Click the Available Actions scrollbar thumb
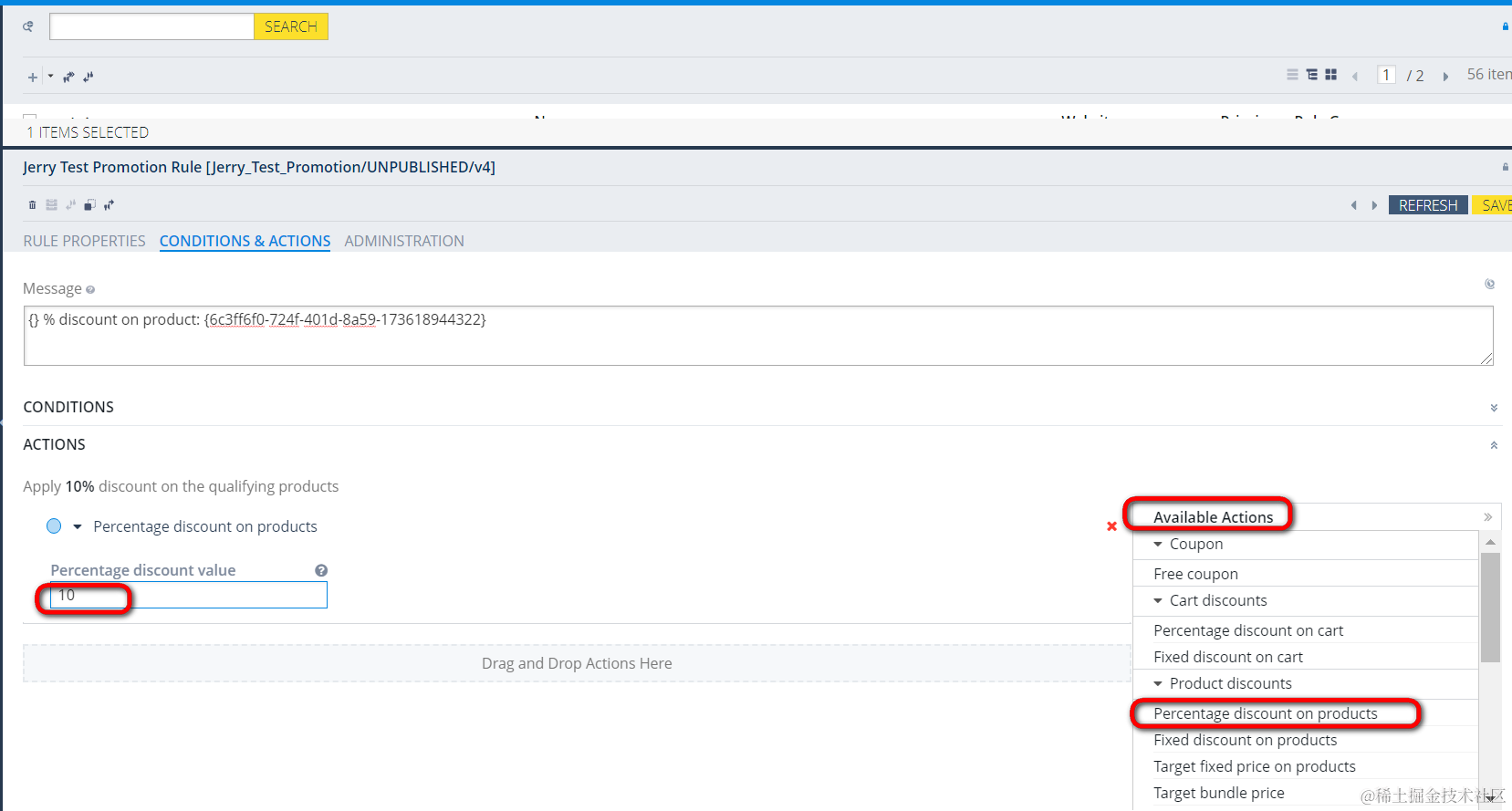 [x=1490, y=607]
